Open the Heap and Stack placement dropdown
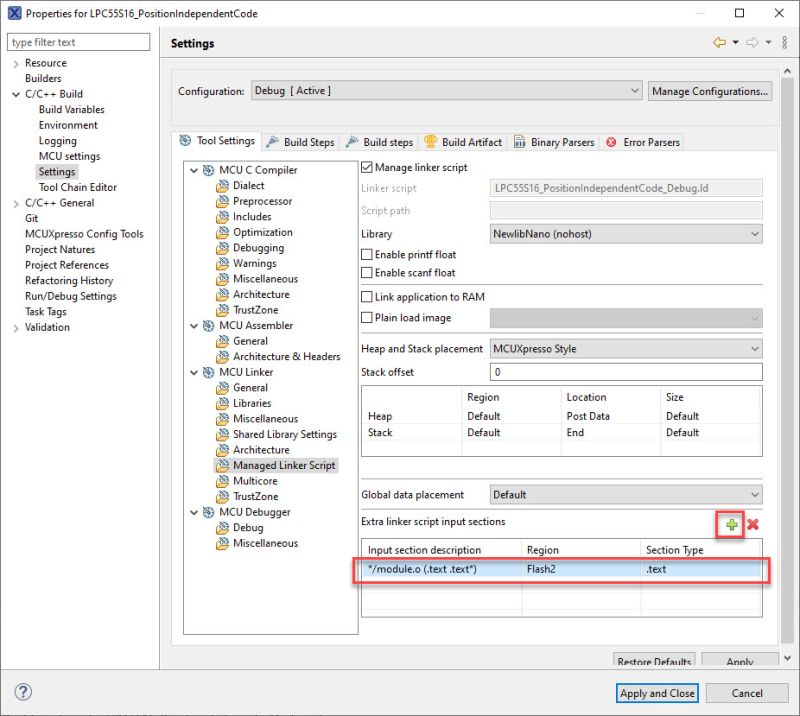 point(620,348)
